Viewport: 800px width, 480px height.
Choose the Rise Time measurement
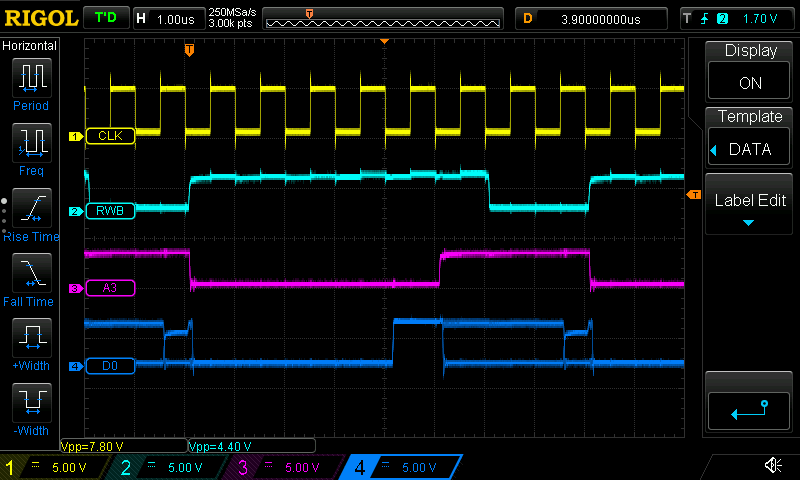click(30, 207)
